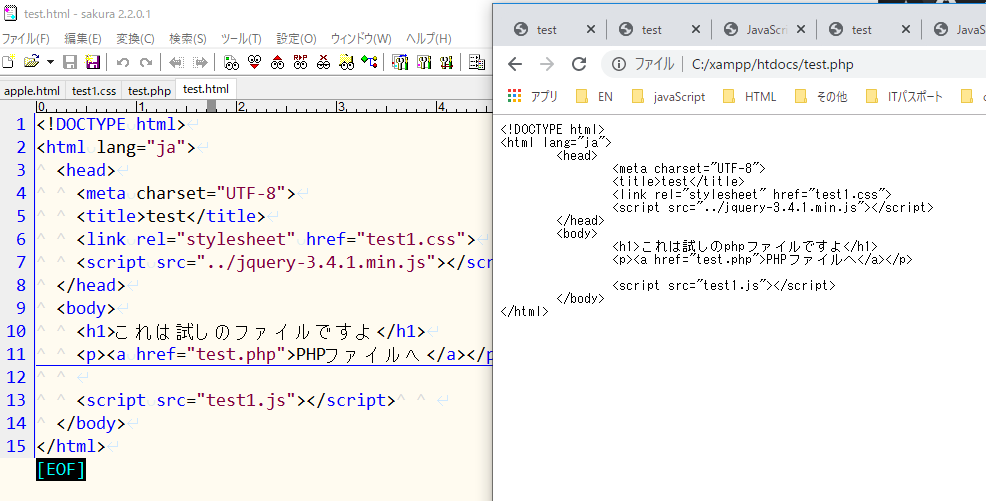Open the 検索(S) menu

[187, 39]
